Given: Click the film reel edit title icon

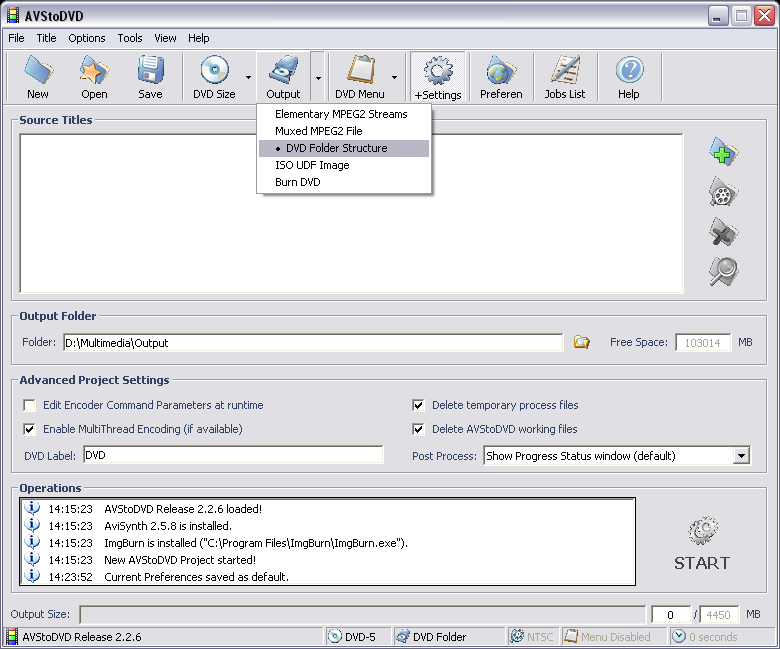Looking at the screenshot, I should 723,192.
